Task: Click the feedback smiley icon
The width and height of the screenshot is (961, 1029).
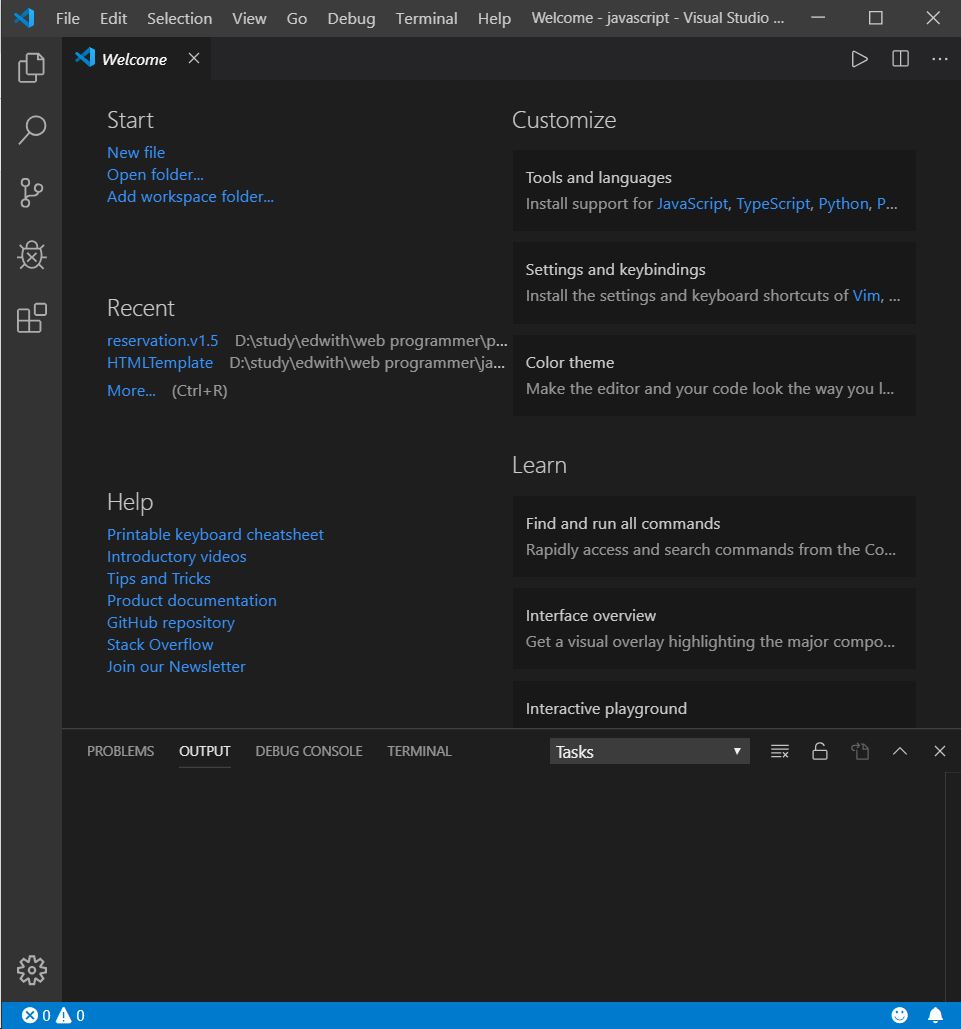Action: coord(899,1016)
